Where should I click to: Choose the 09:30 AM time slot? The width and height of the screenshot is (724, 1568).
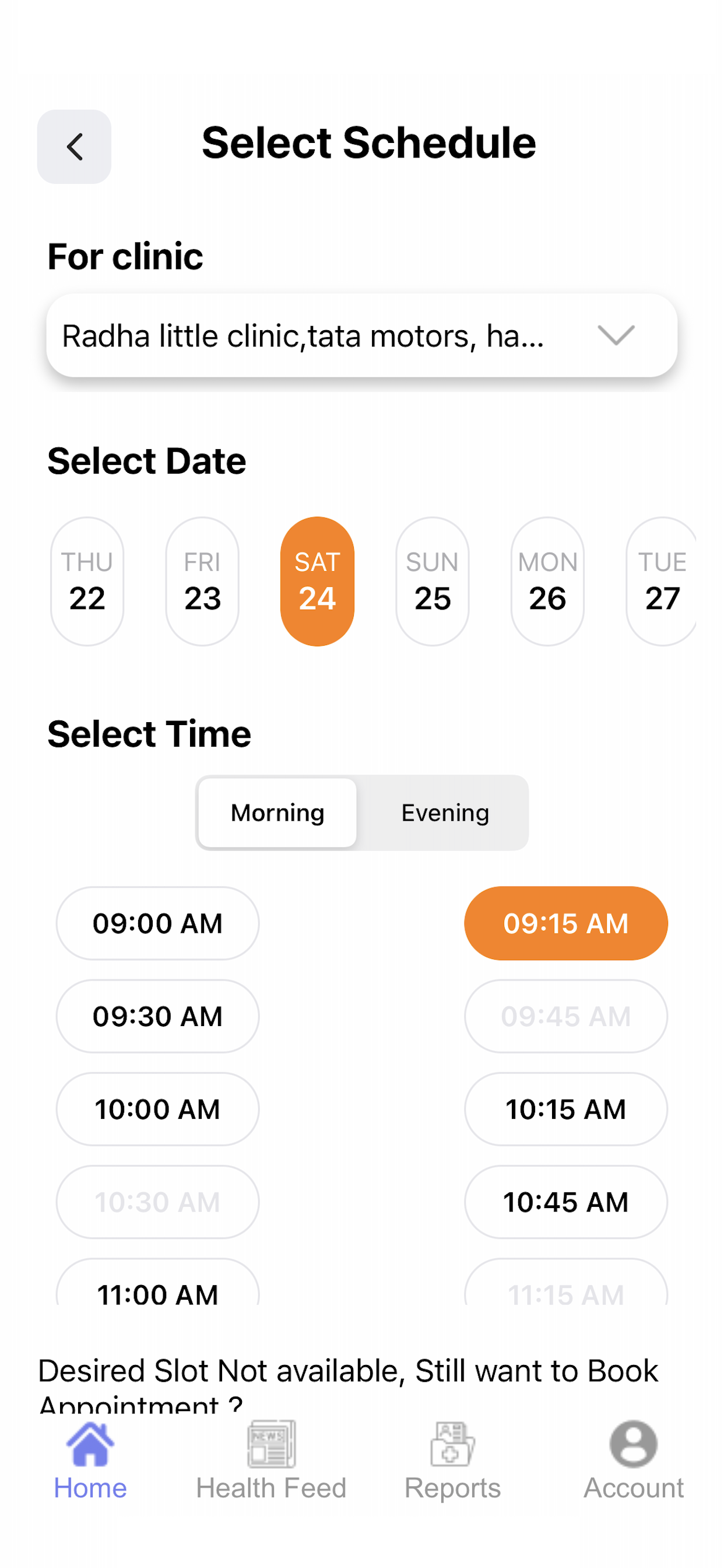tap(157, 1016)
